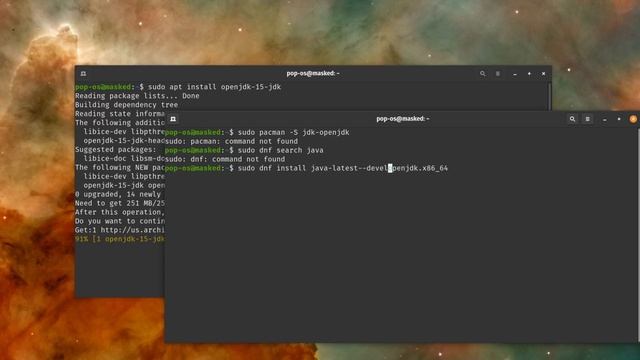The height and width of the screenshot is (360, 640).
Task: Click the new tab icon in front terminal
Action: point(173,119)
